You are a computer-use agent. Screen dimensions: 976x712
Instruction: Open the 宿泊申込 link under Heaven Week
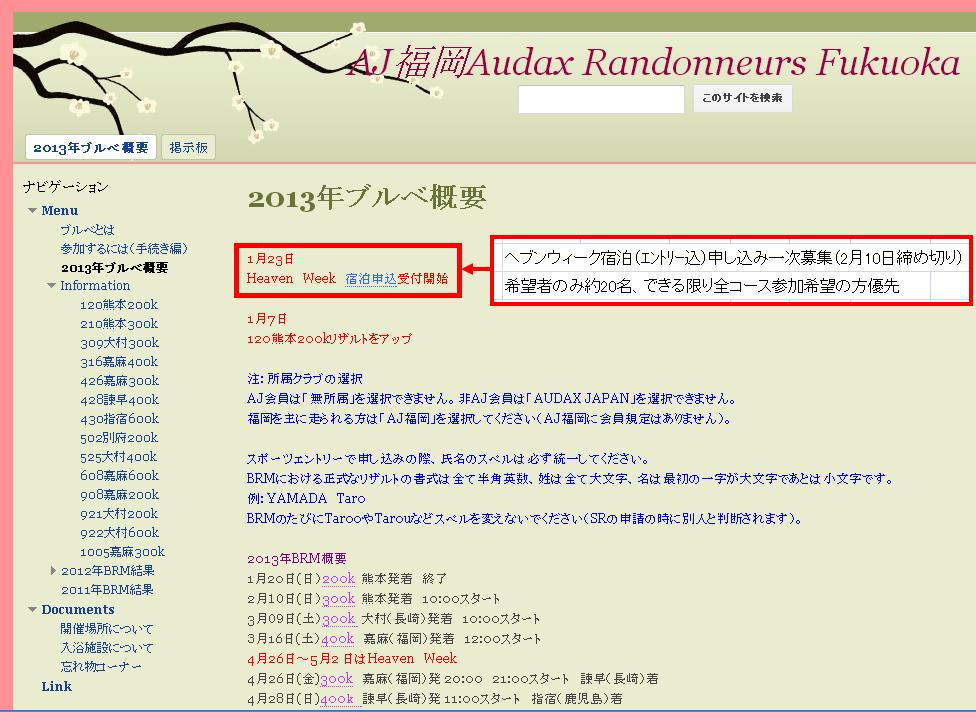[x=371, y=278]
